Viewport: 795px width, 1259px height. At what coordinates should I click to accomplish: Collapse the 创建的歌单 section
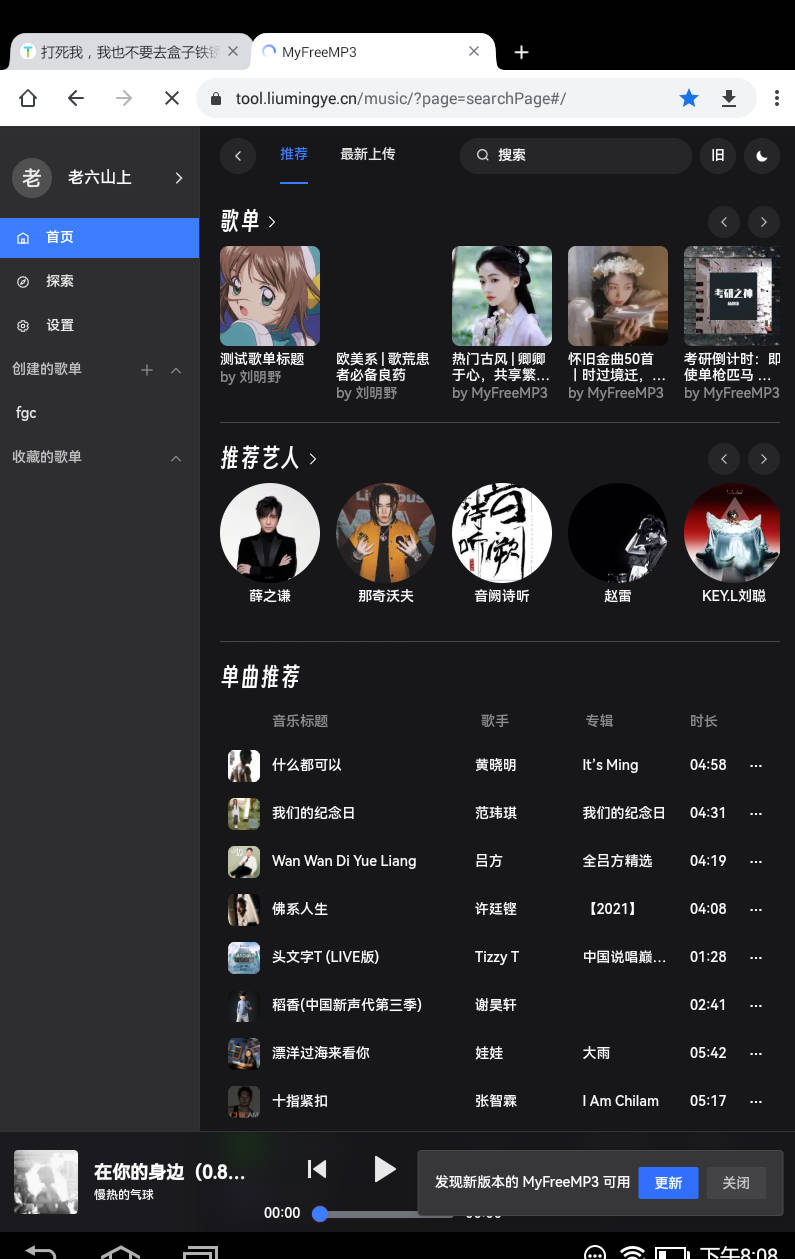(x=176, y=370)
